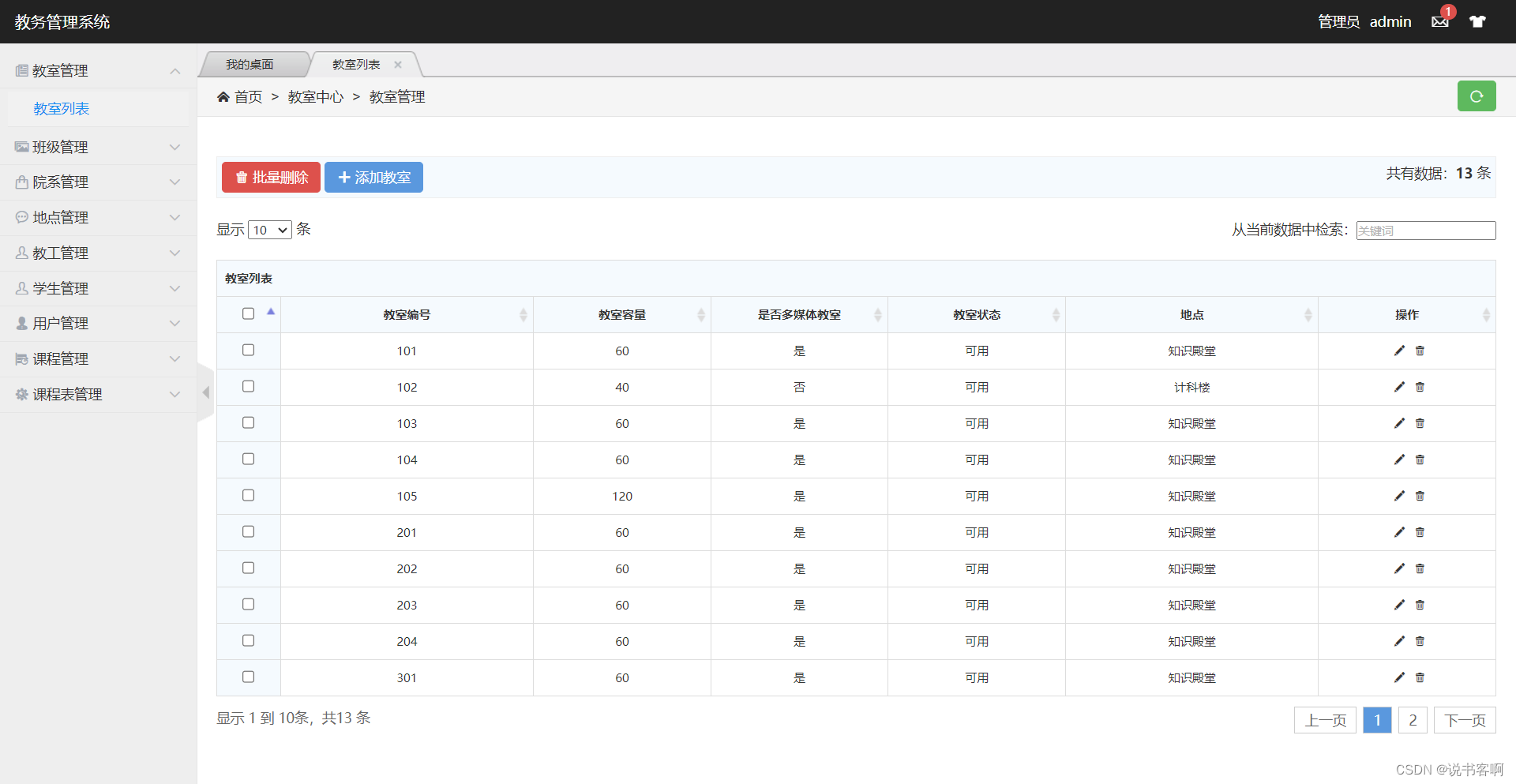The image size is (1516, 784).
Task: Click the green refresh icon button
Action: click(1477, 96)
